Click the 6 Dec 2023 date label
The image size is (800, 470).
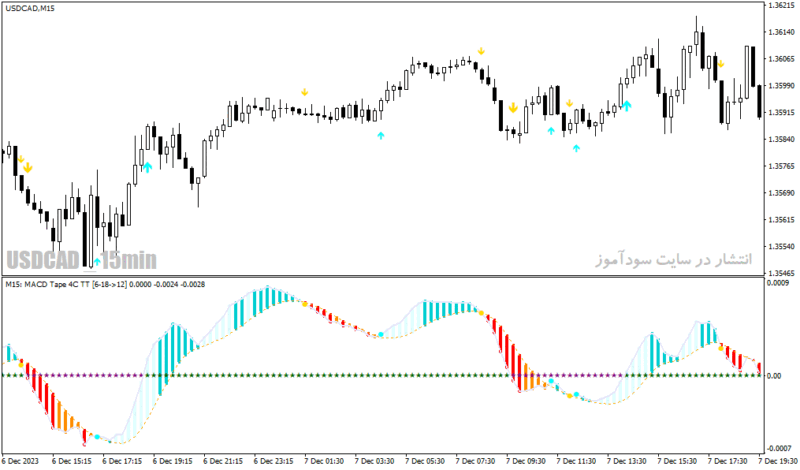(x=20, y=461)
